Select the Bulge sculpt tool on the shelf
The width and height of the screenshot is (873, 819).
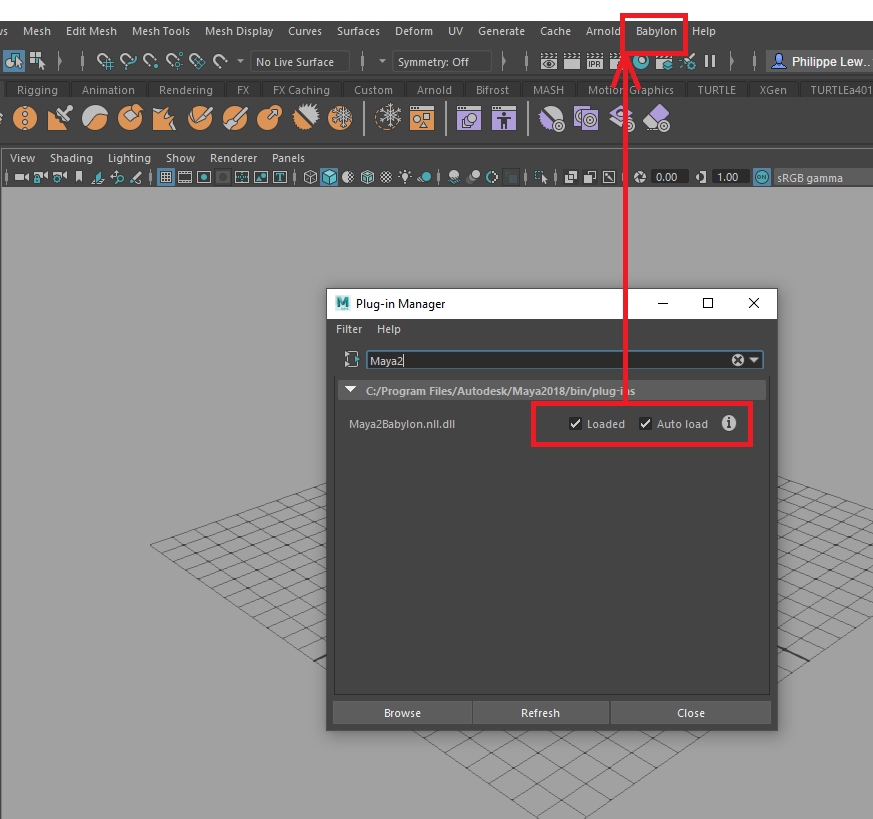tap(270, 118)
